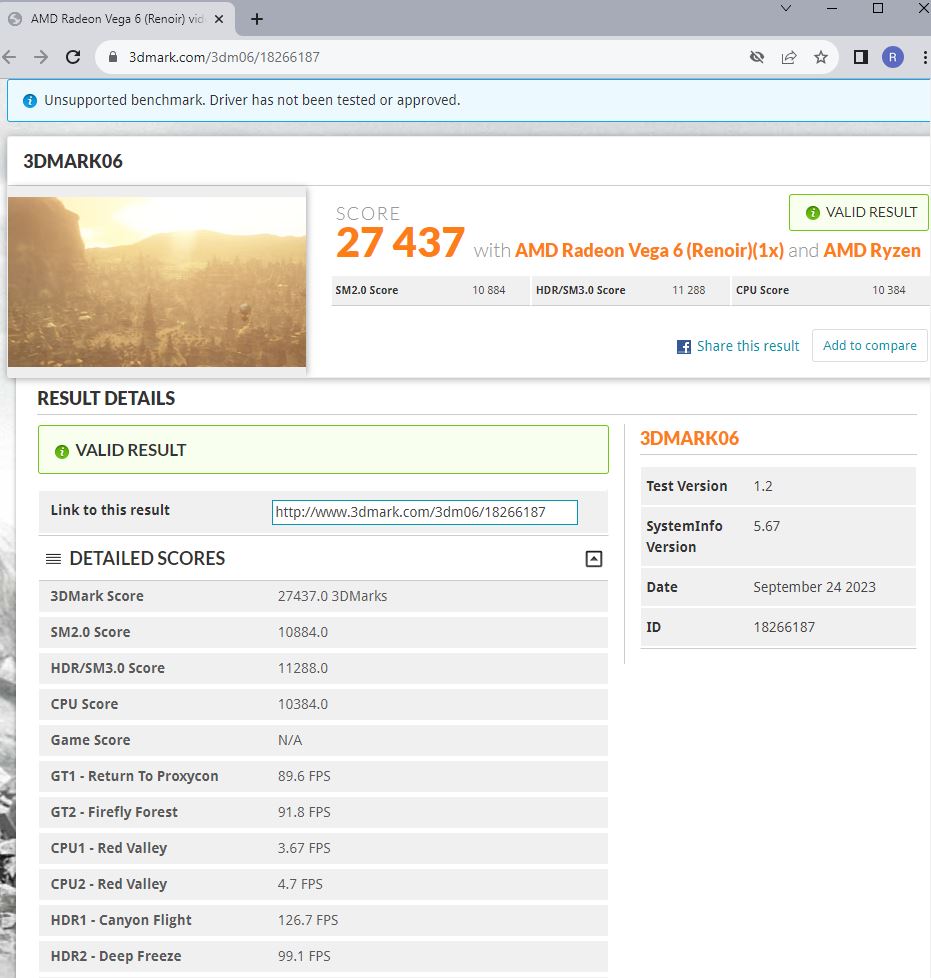The height and width of the screenshot is (978, 931).
Task: Click the Facebook icon beside Share this result
Action: [684, 347]
